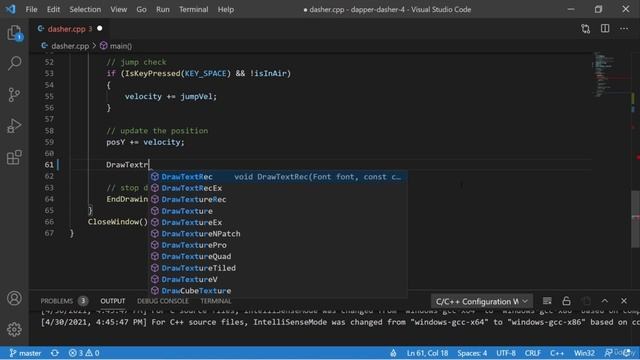Viewport: 640px width, 360px height.
Task: Select DrawTextureQuad suggestion
Action: coord(278,257)
